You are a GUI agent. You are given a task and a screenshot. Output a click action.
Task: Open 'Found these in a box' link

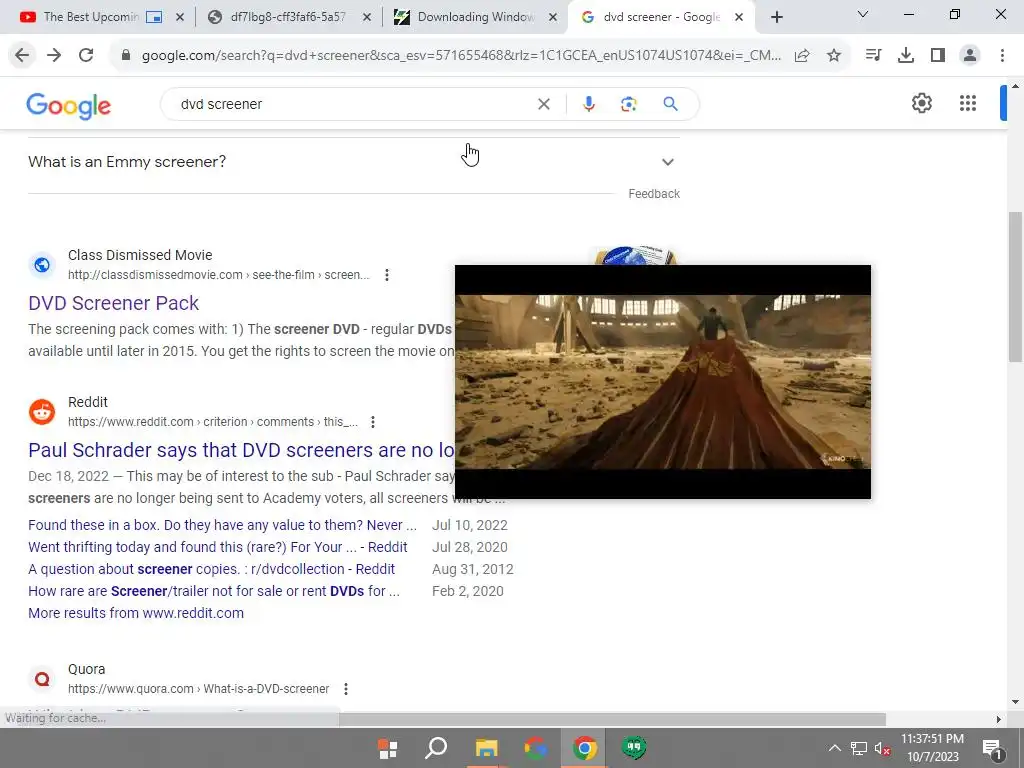[x=222, y=525]
